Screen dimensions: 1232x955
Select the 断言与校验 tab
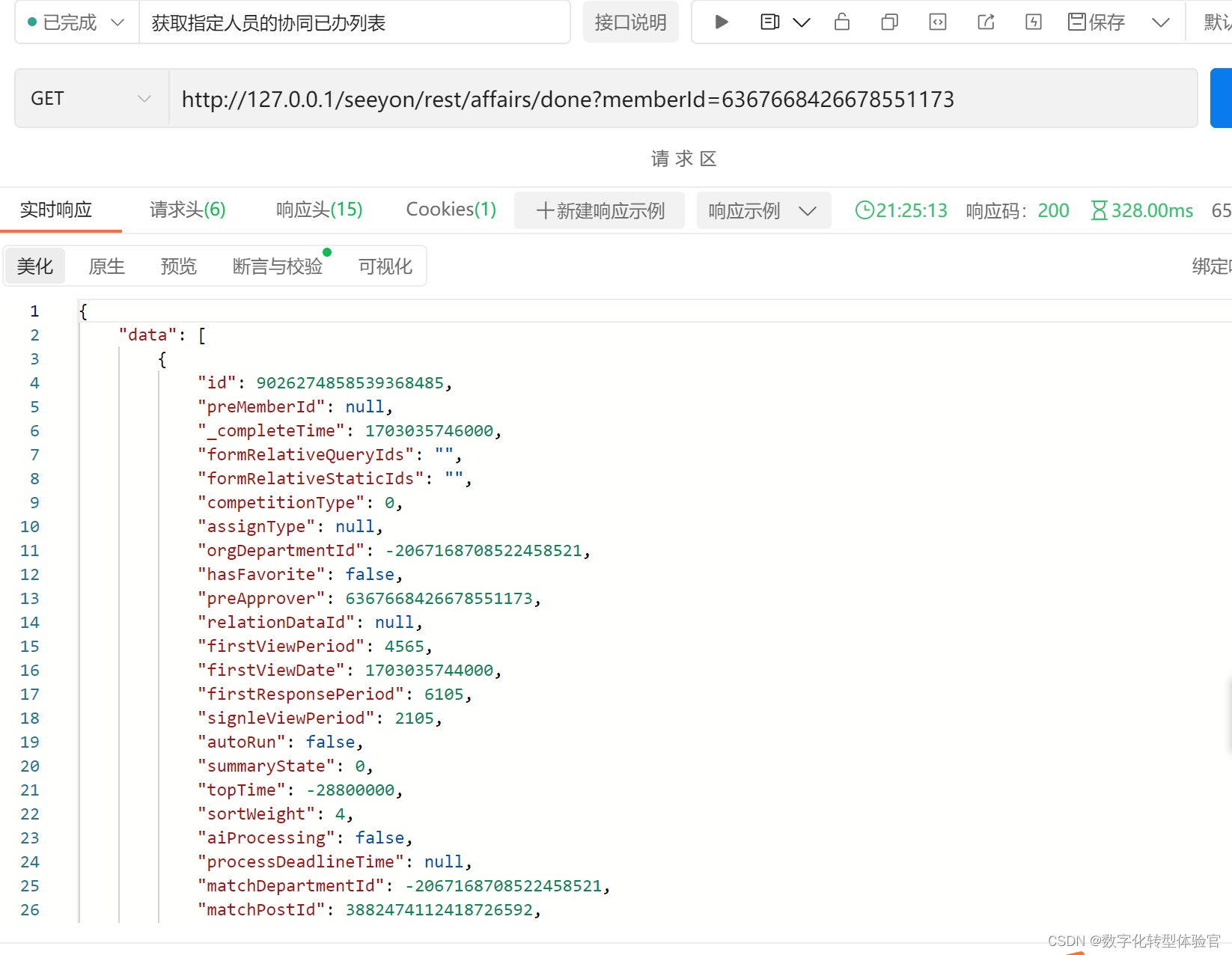278,266
